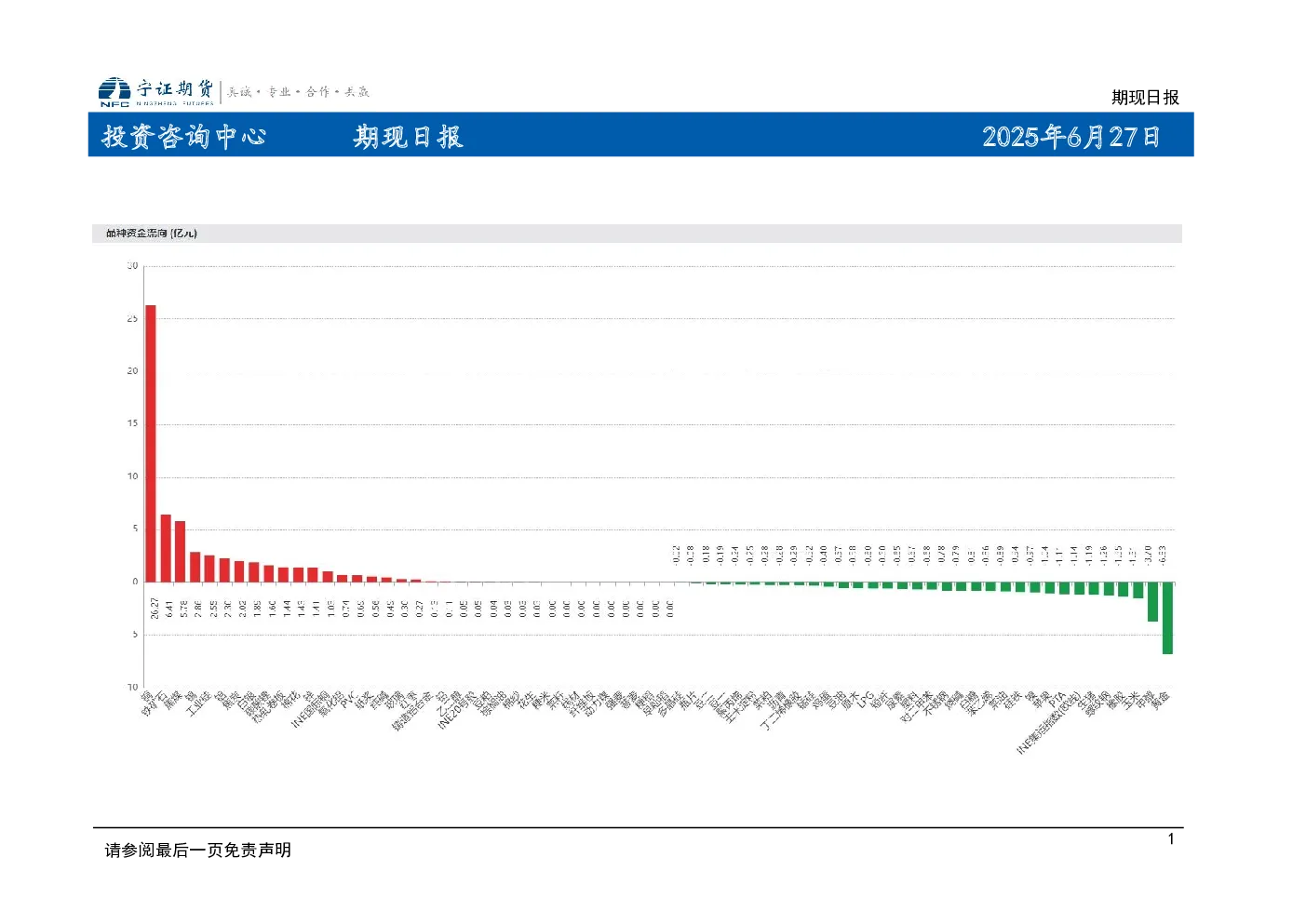Viewport: 1306px width, 924px height.
Task: Click the page number 1 in footer
Action: click(x=1171, y=839)
